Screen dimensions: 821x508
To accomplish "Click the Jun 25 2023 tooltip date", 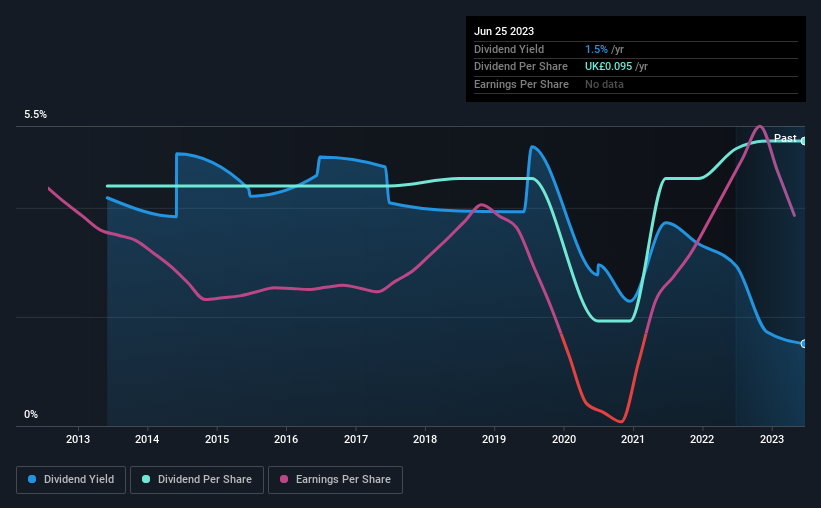I will coord(504,31).
